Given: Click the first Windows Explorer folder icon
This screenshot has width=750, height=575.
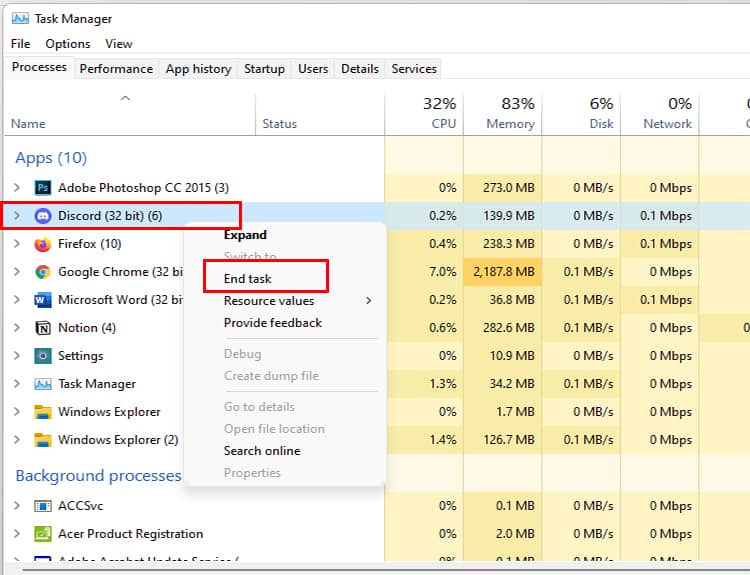Looking at the screenshot, I should pos(43,412).
